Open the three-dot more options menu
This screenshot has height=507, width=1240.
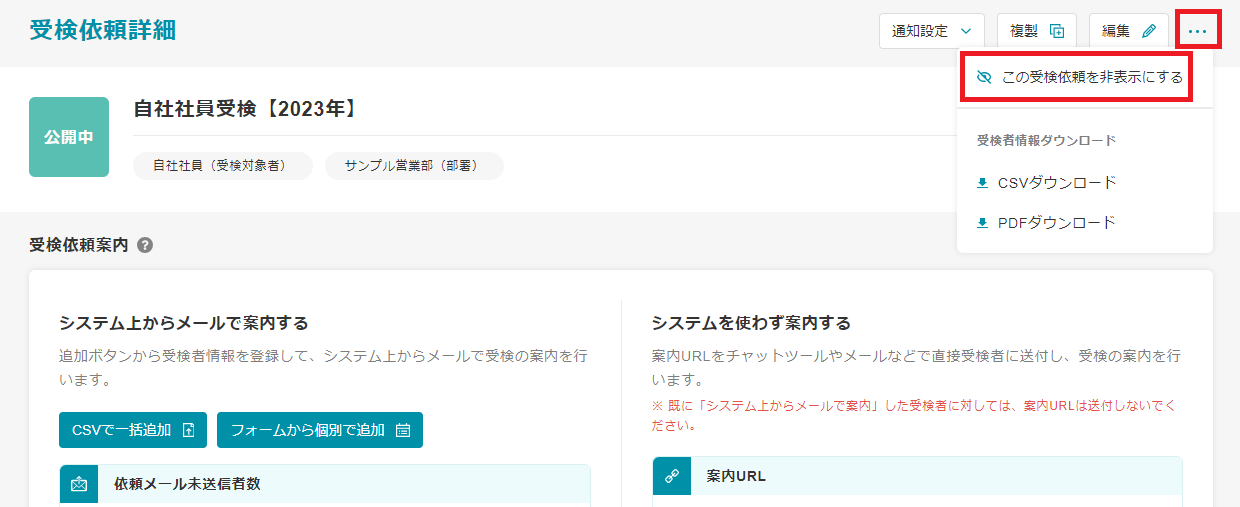pos(1197,31)
